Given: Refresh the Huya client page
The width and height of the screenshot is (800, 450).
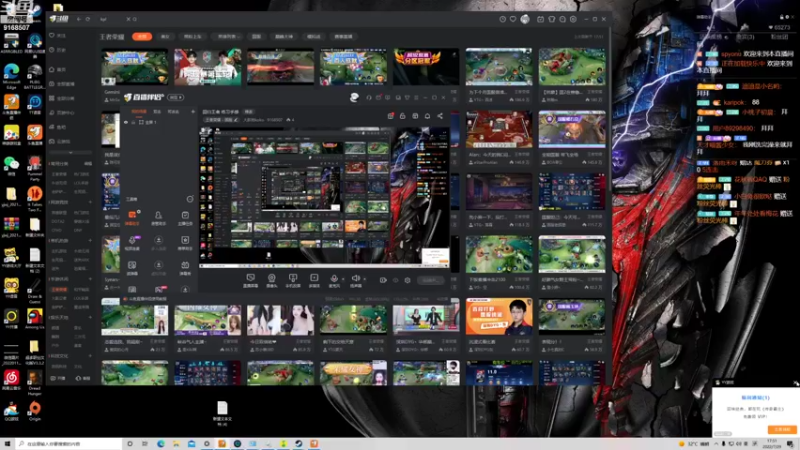Looking at the screenshot, I should coord(88,19).
